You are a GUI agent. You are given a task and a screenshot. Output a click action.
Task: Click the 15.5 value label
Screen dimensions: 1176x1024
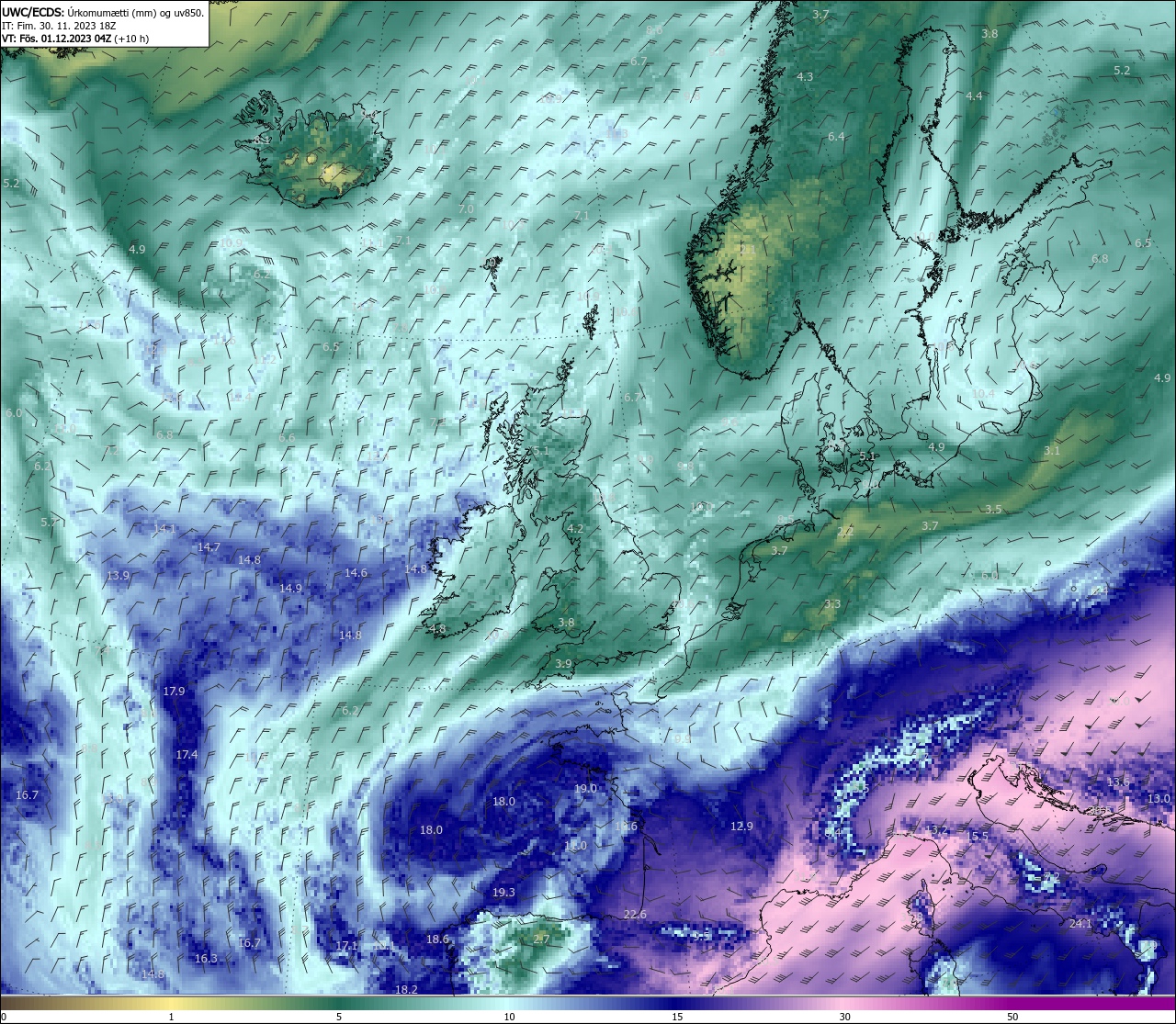978,836
